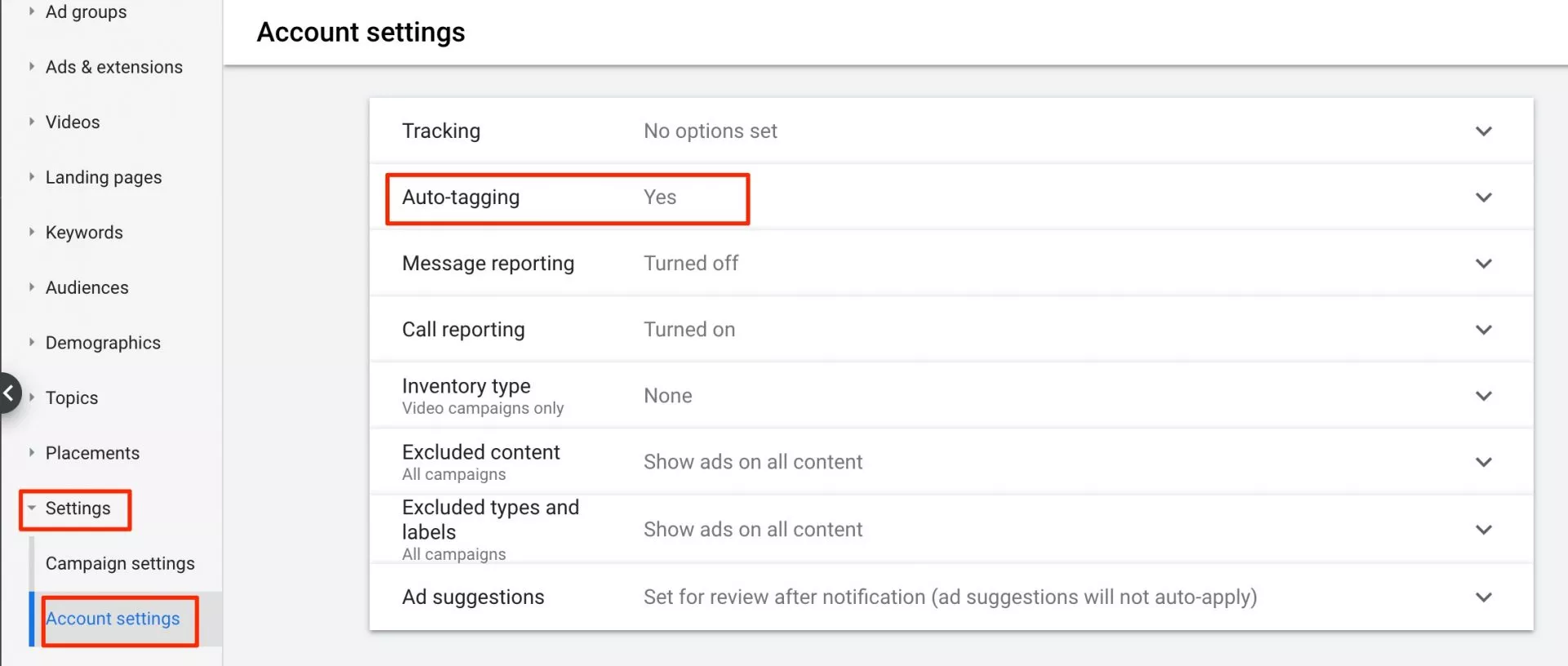Expand the Call reporting chevron
This screenshot has width=1568, height=666.
click(1483, 330)
